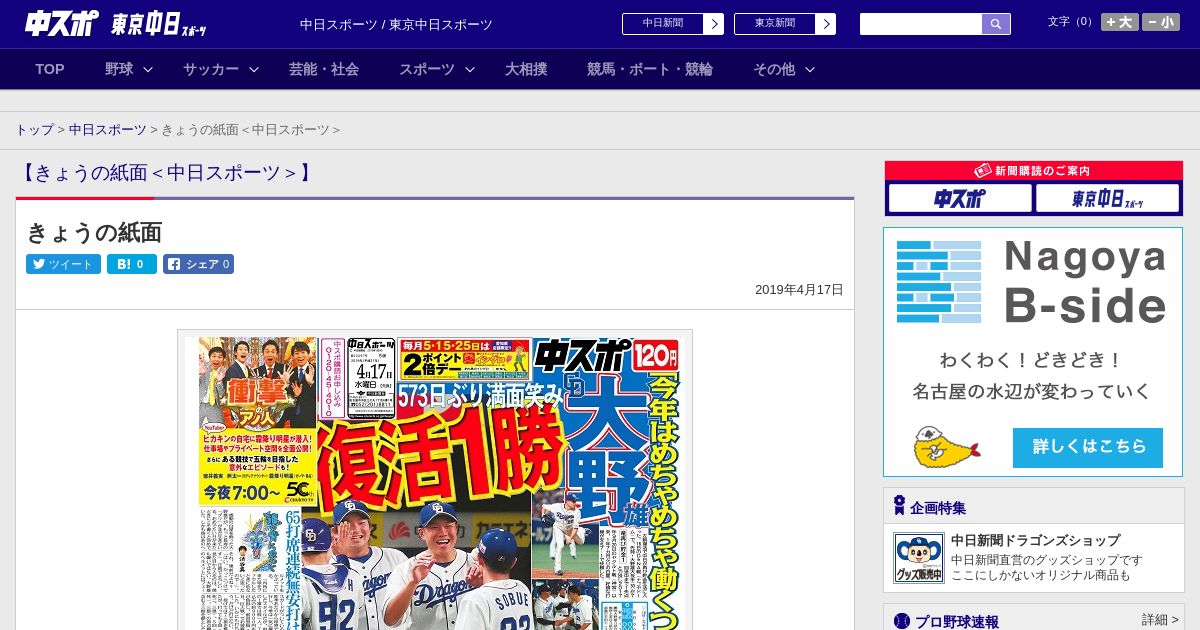Decrease font size with －小 button

[x=1161, y=22]
